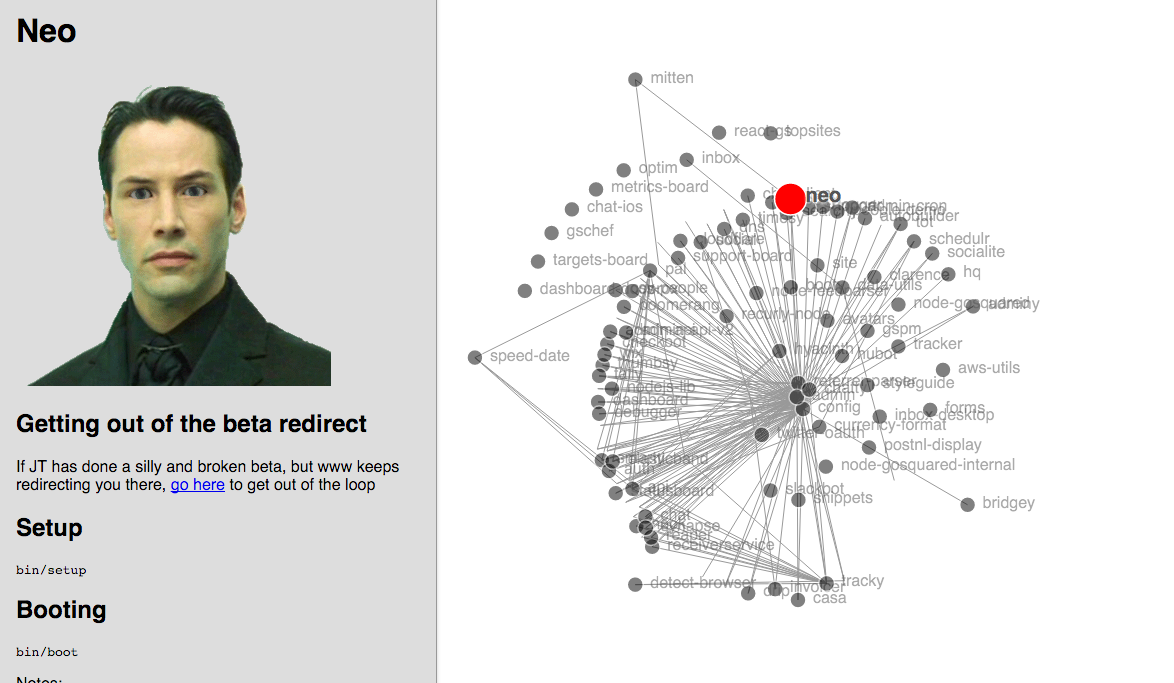Click the bridgey node dot

point(967,505)
